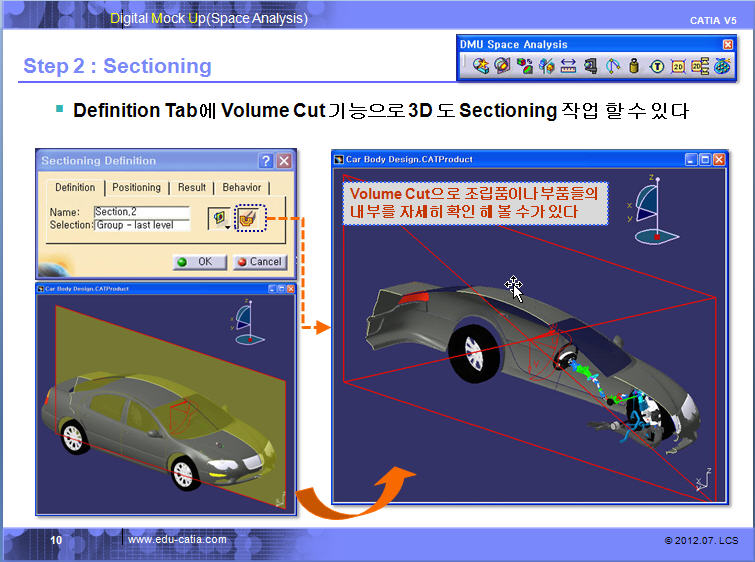The width and height of the screenshot is (755, 562).
Task: Click the Selection field showing Group - last level
Action: point(141,225)
